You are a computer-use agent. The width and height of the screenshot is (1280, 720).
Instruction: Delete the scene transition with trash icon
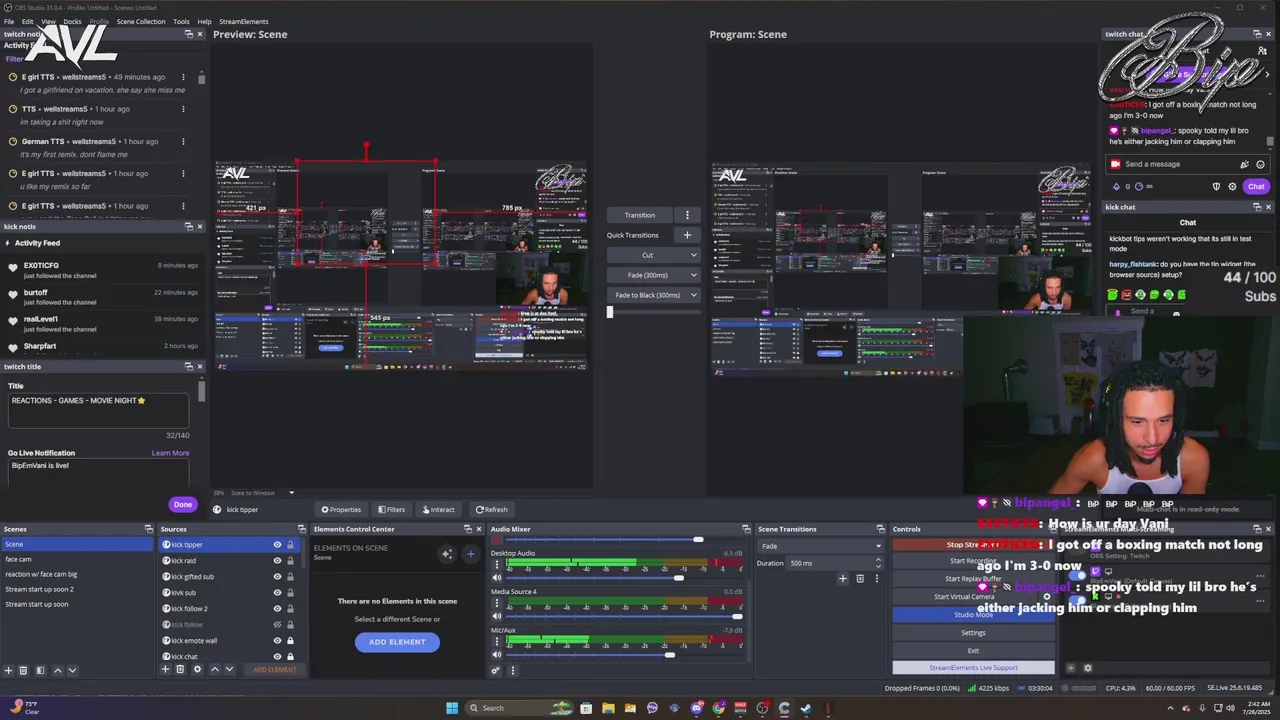pyautogui.click(x=860, y=578)
